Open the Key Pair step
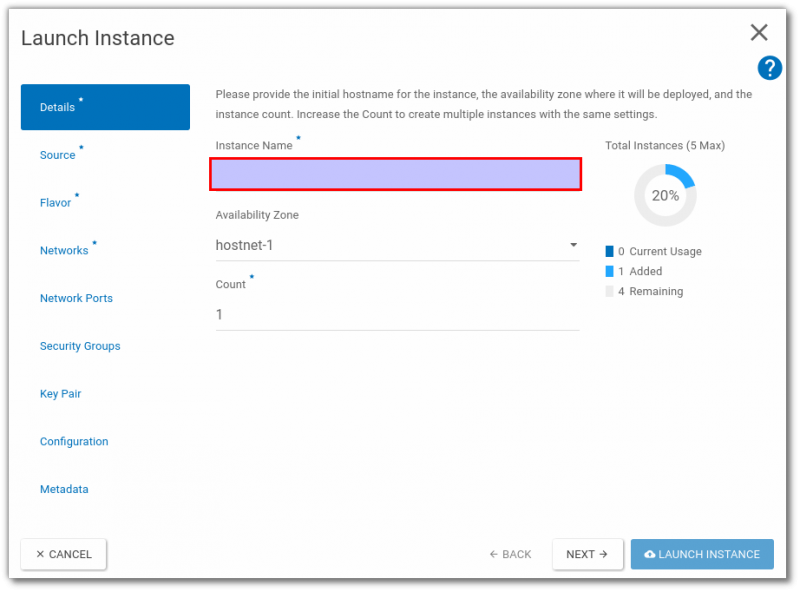This screenshot has width=800, height=592. tap(61, 393)
